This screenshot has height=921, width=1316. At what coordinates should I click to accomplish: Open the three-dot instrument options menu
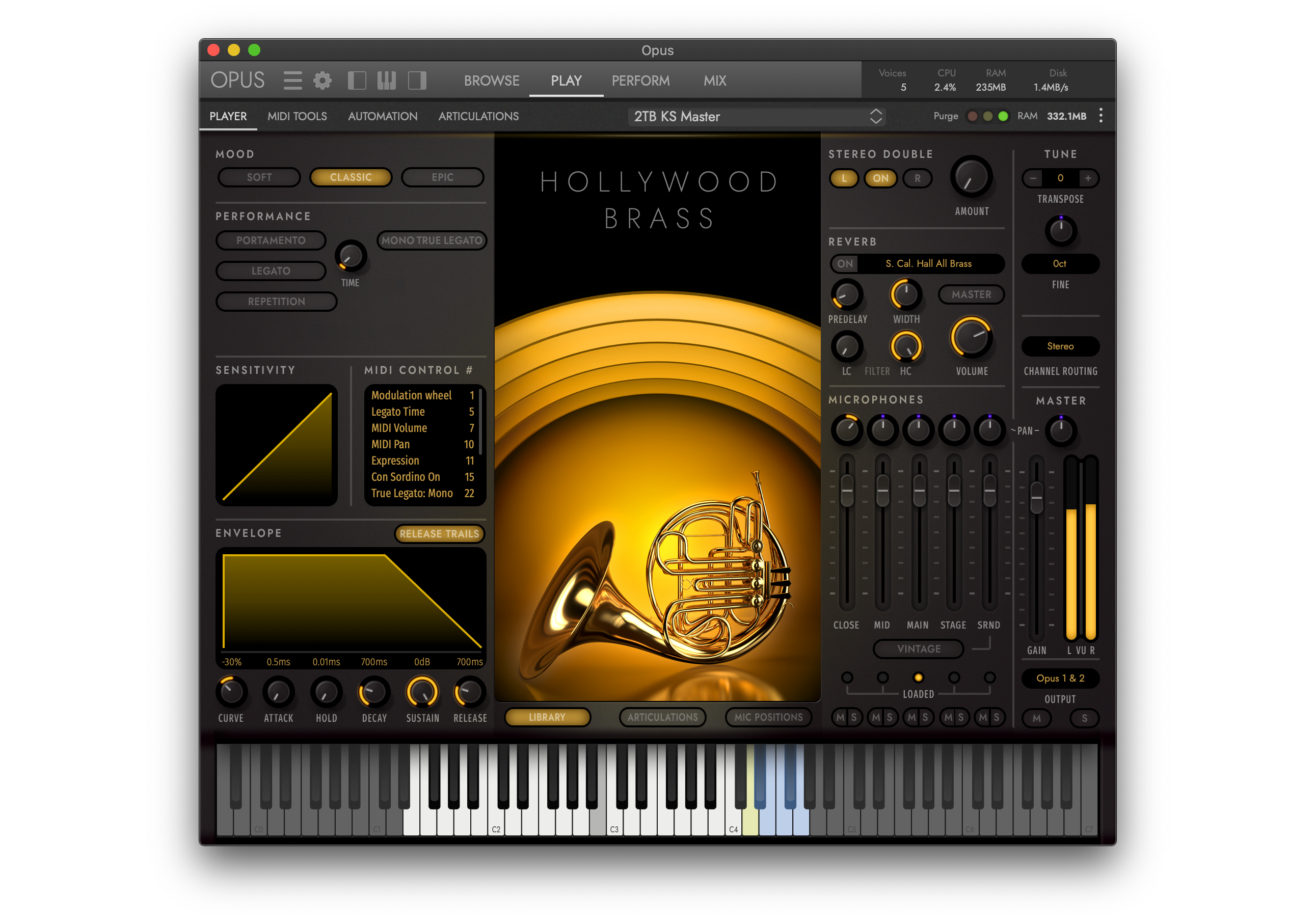(x=1100, y=116)
